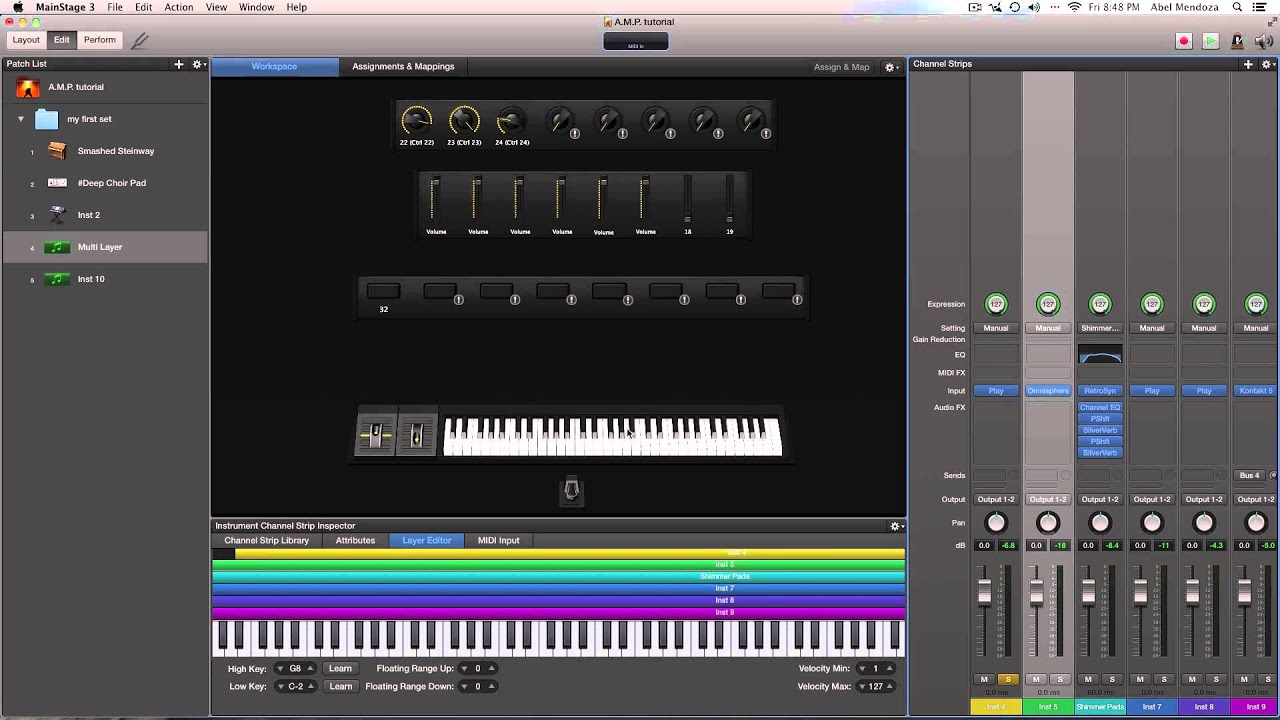Open the Omnisphere input slot
This screenshot has height=720, width=1280.
point(1048,391)
